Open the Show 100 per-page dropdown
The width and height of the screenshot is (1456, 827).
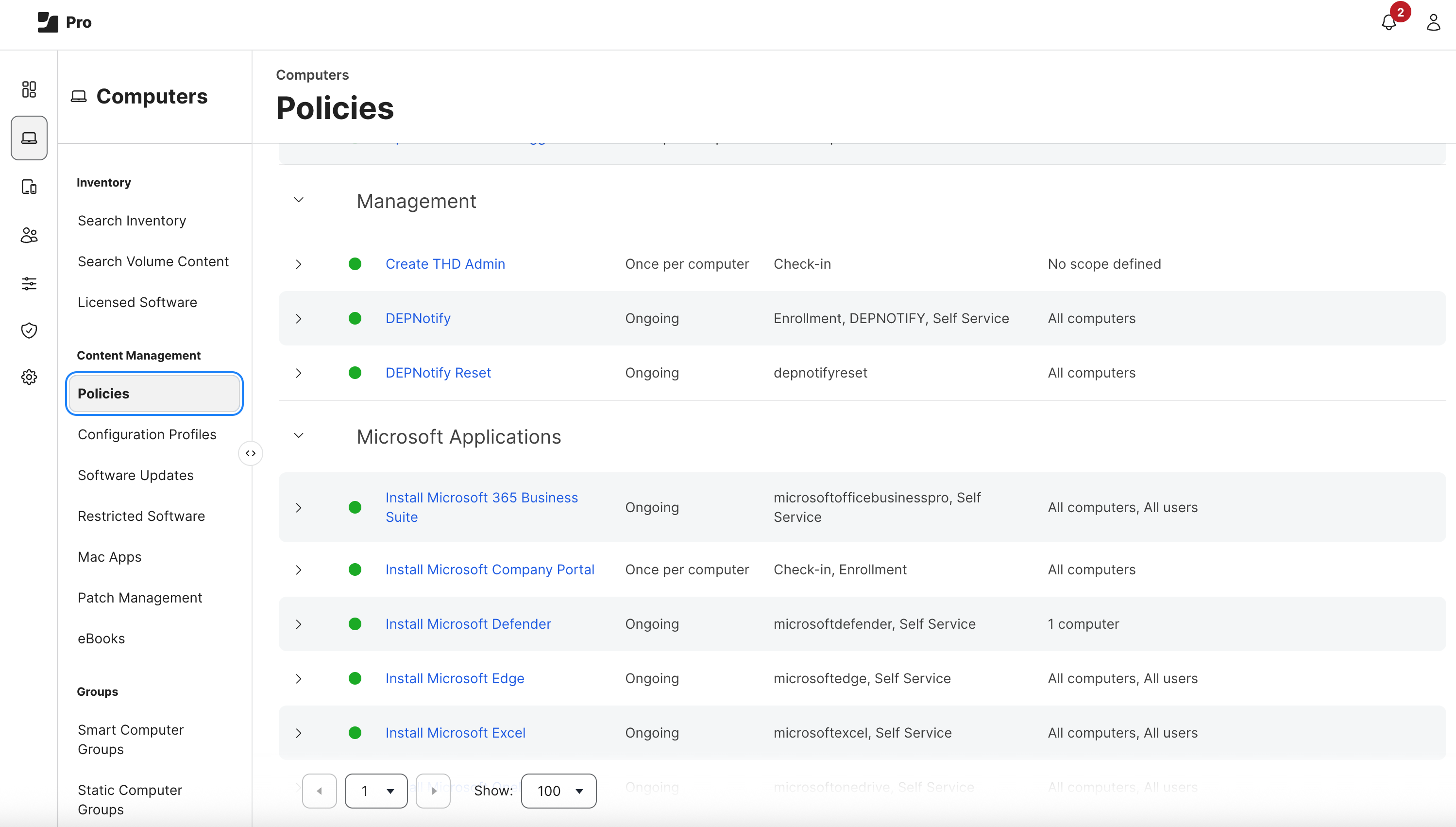559,791
